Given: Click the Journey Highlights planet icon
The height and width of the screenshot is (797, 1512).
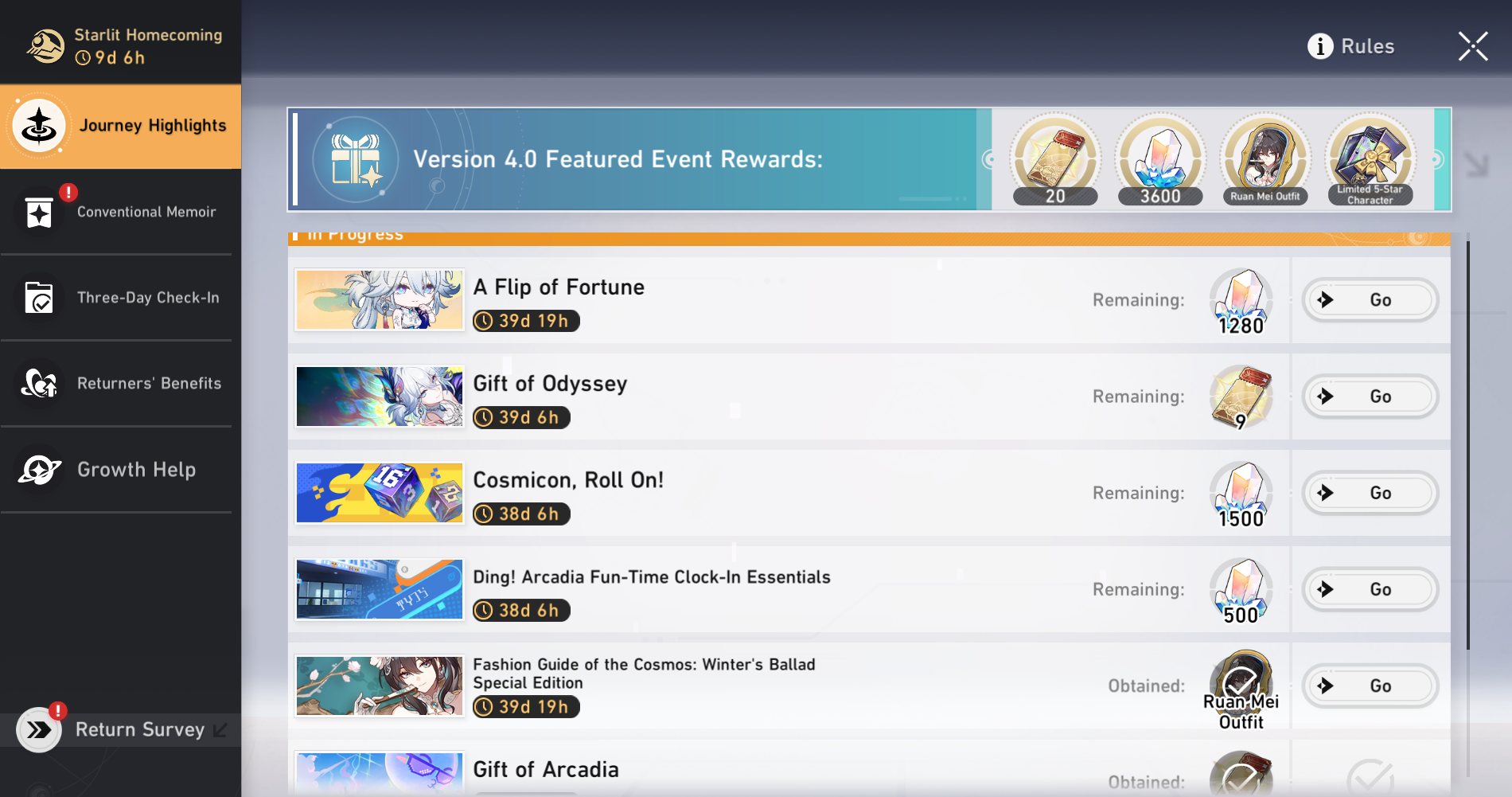Looking at the screenshot, I should pos(39,126).
